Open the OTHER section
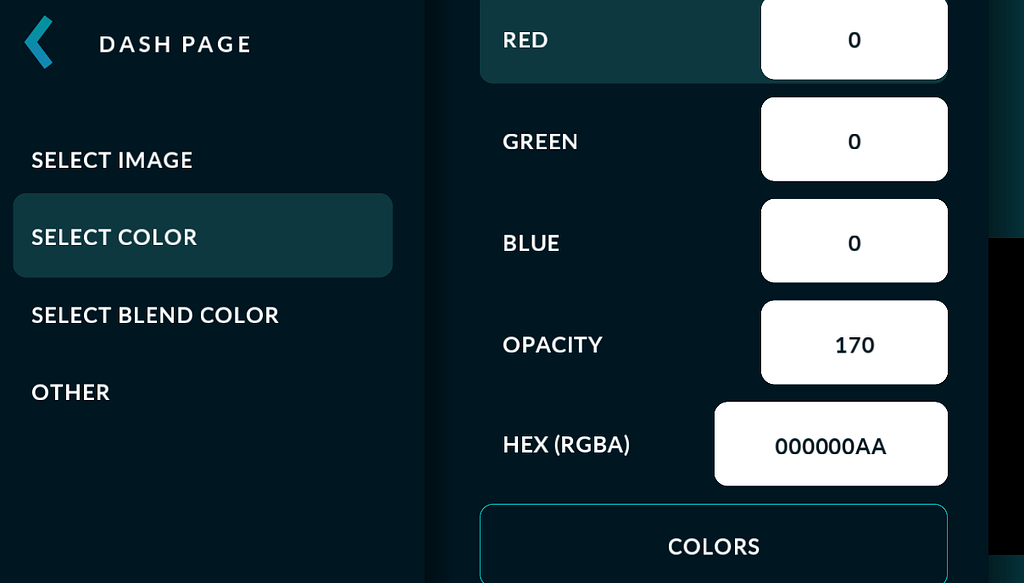This screenshot has height=583, width=1024. 70,392
